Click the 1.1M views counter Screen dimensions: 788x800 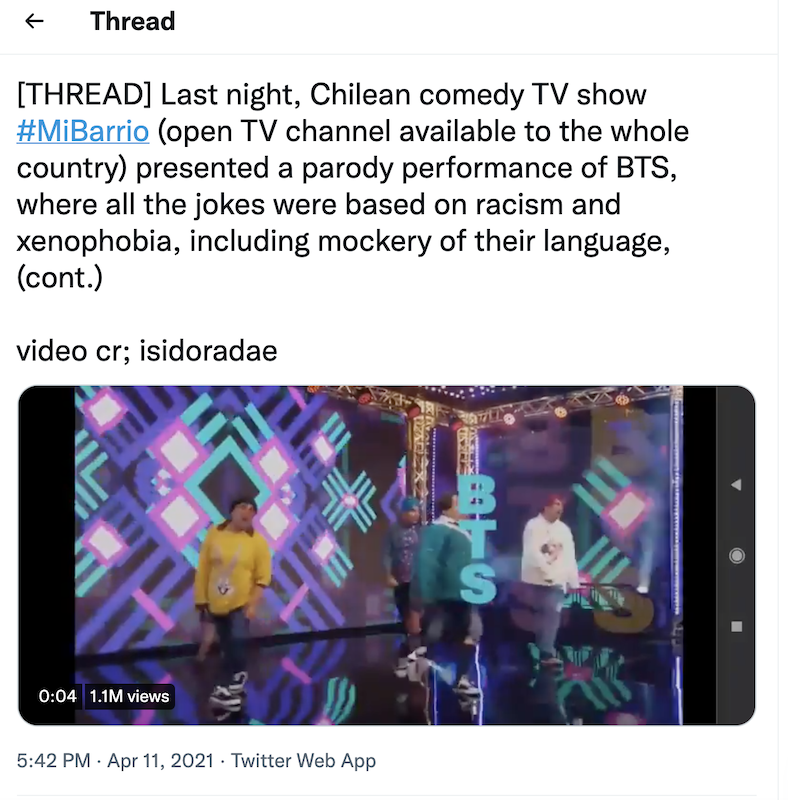[130, 696]
